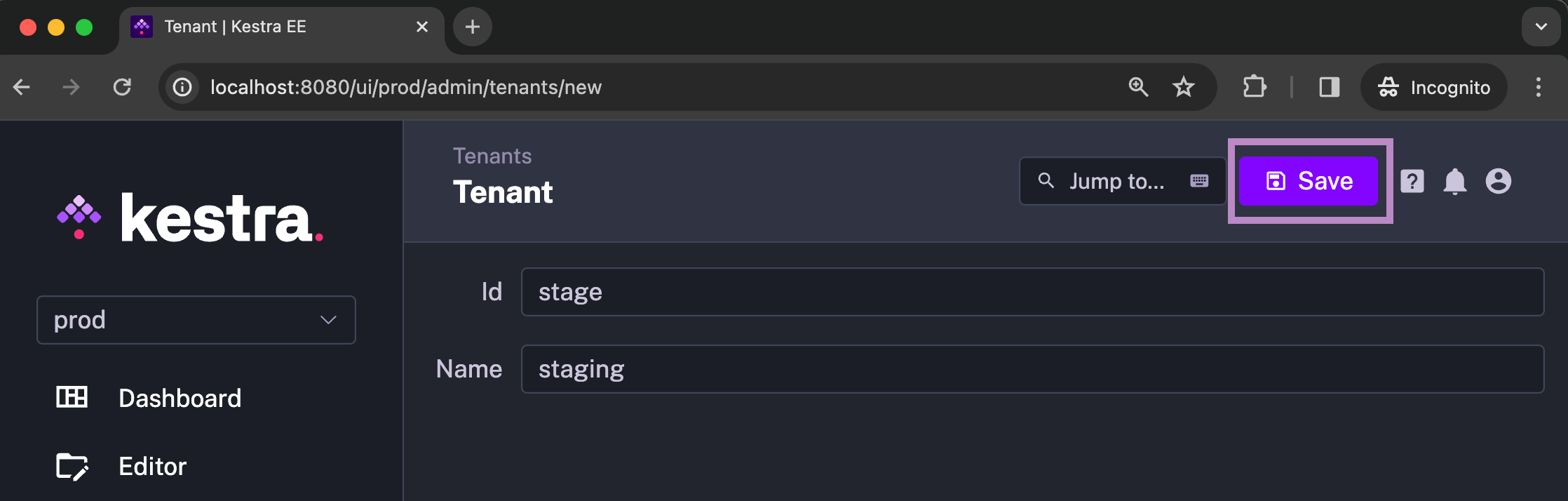Viewport: 1568px width, 501px height.
Task: Open Chrome's three-dot menu
Action: tap(1539, 87)
